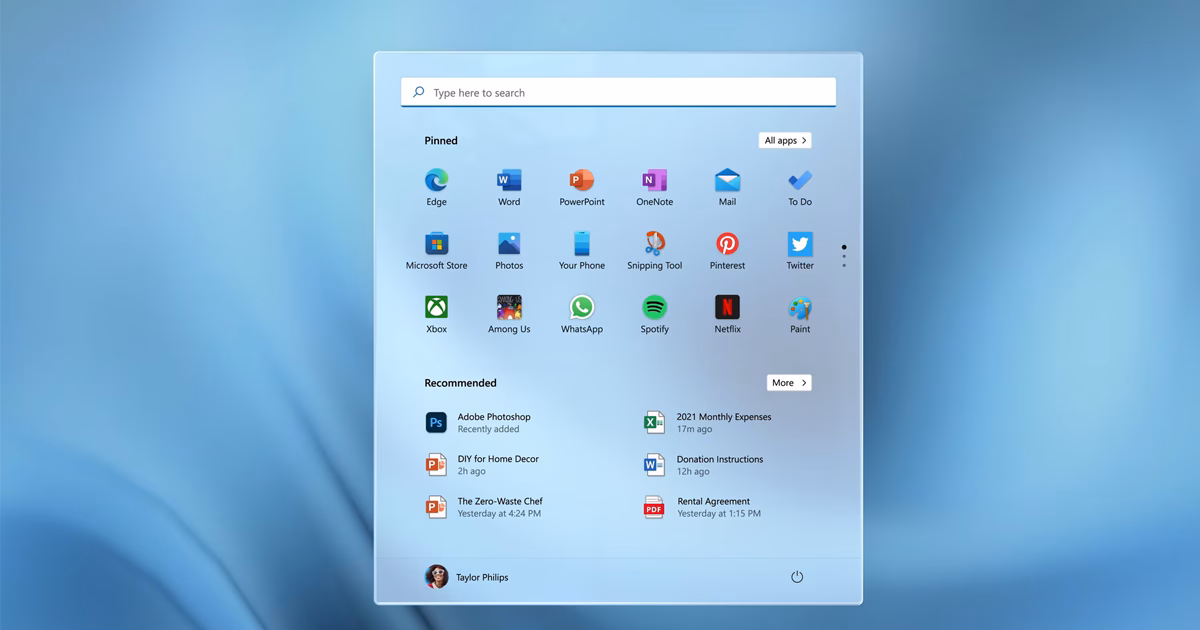Click the power button icon
Viewport: 1200px width, 630px height.
797,577
